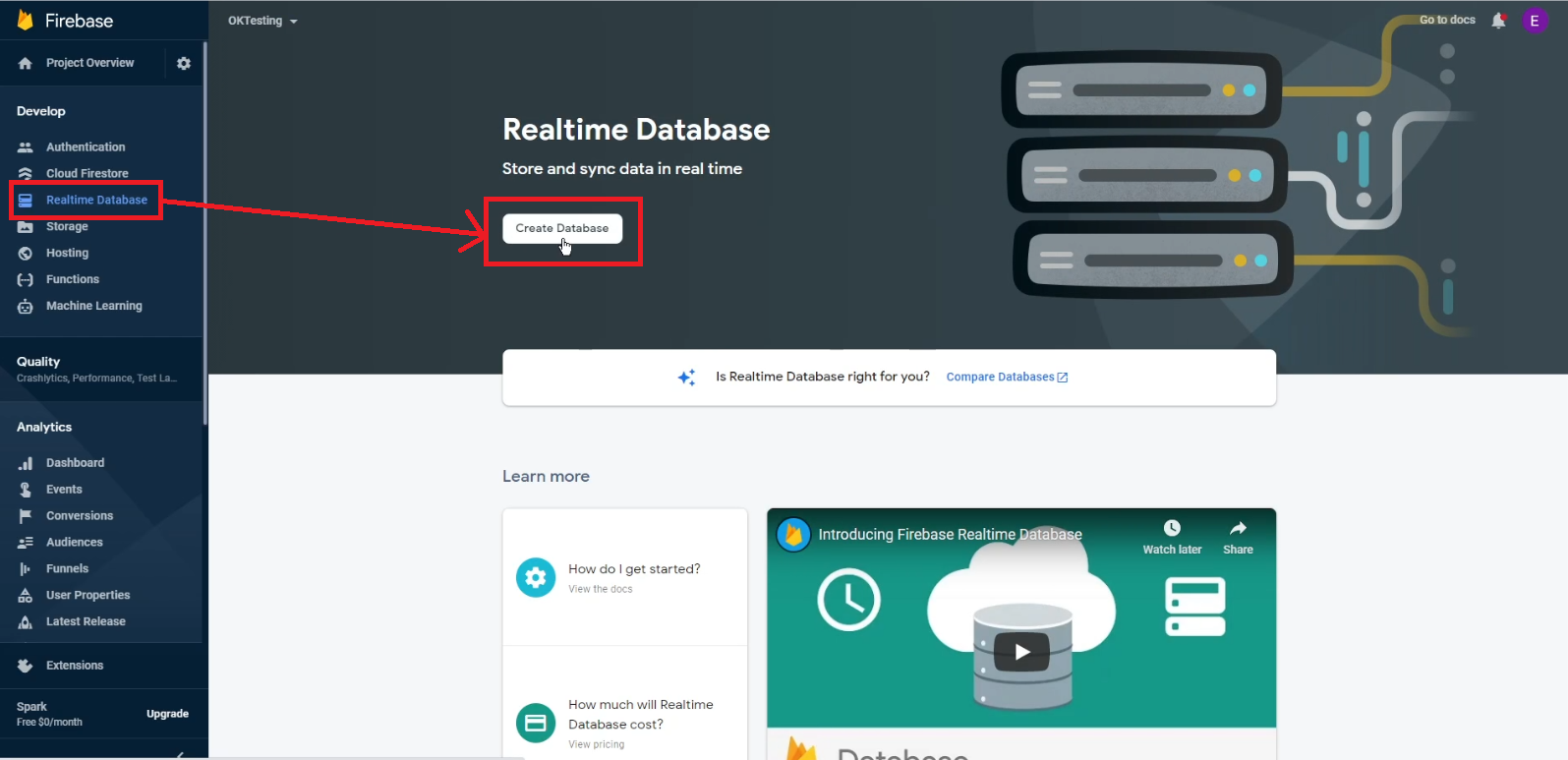1568x760 pixels.
Task: Open project settings gear icon
Action: click(184, 63)
